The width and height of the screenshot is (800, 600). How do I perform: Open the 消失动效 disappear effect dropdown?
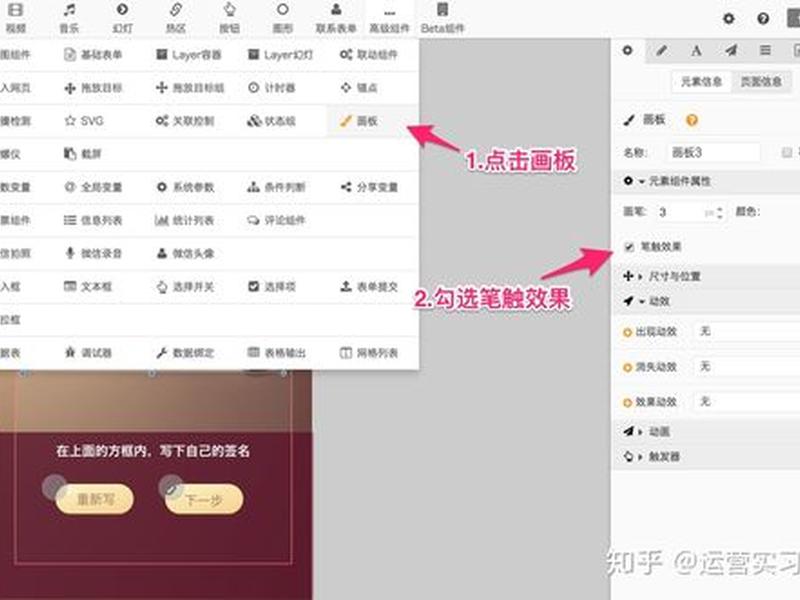(x=747, y=367)
